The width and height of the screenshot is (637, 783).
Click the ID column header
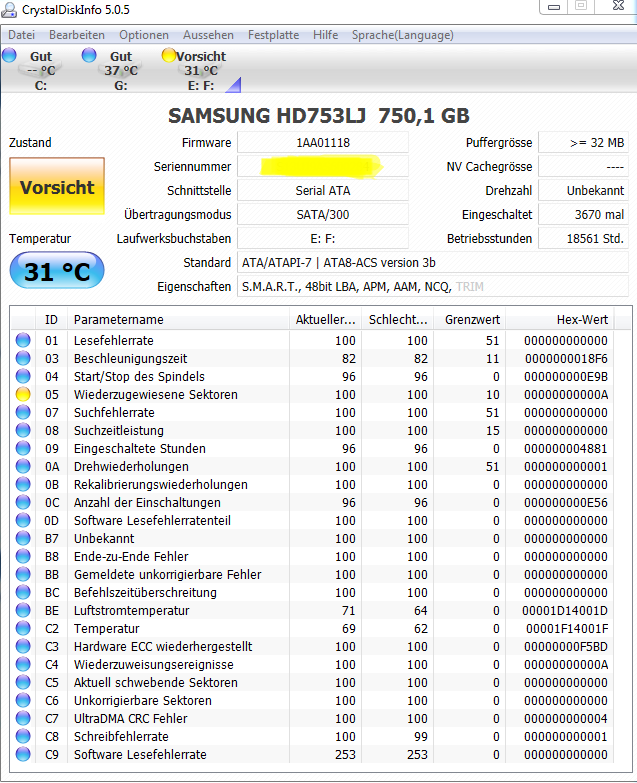coord(51,320)
